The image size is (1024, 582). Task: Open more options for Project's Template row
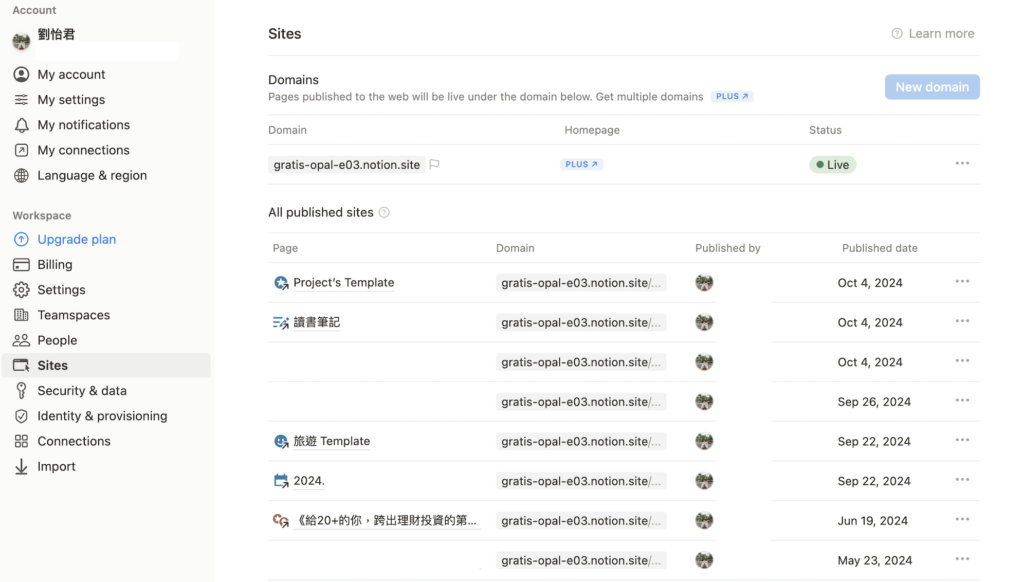[x=962, y=282]
